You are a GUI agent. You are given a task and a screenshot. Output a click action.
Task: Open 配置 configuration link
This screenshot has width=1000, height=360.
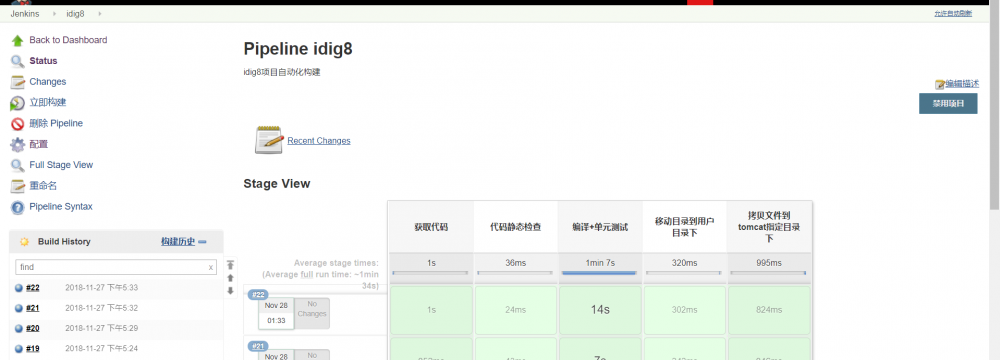click(38, 144)
